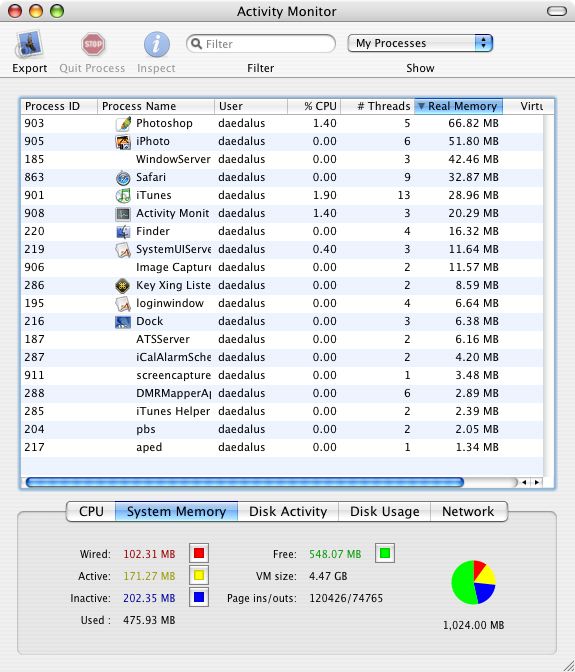Open the Disk Activity tab
The width and height of the screenshot is (575, 672).
pos(288,511)
